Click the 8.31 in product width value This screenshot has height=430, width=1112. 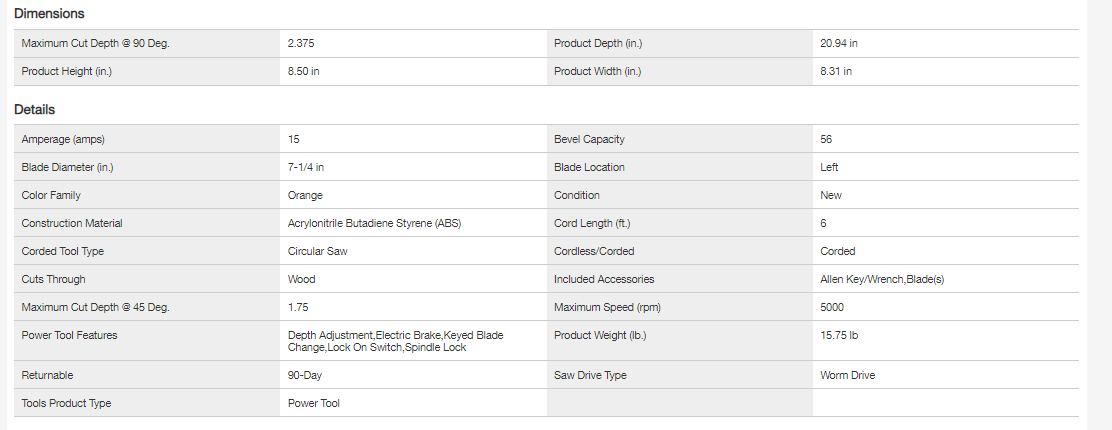click(x=835, y=72)
